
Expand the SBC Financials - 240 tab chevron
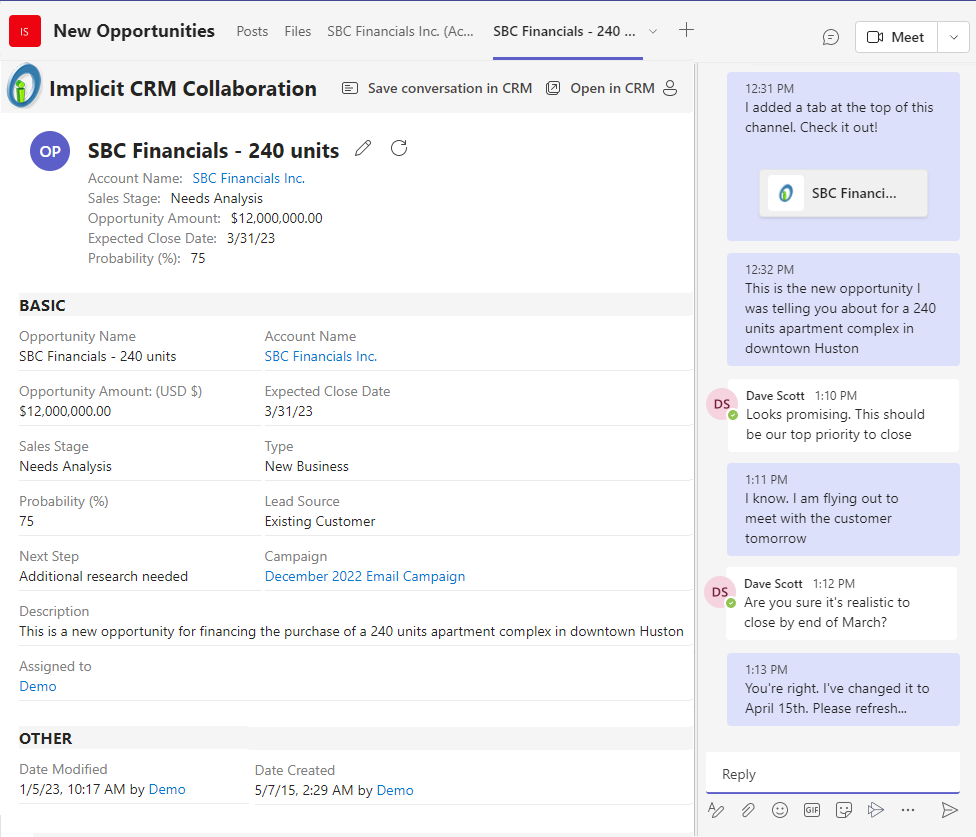pos(653,31)
